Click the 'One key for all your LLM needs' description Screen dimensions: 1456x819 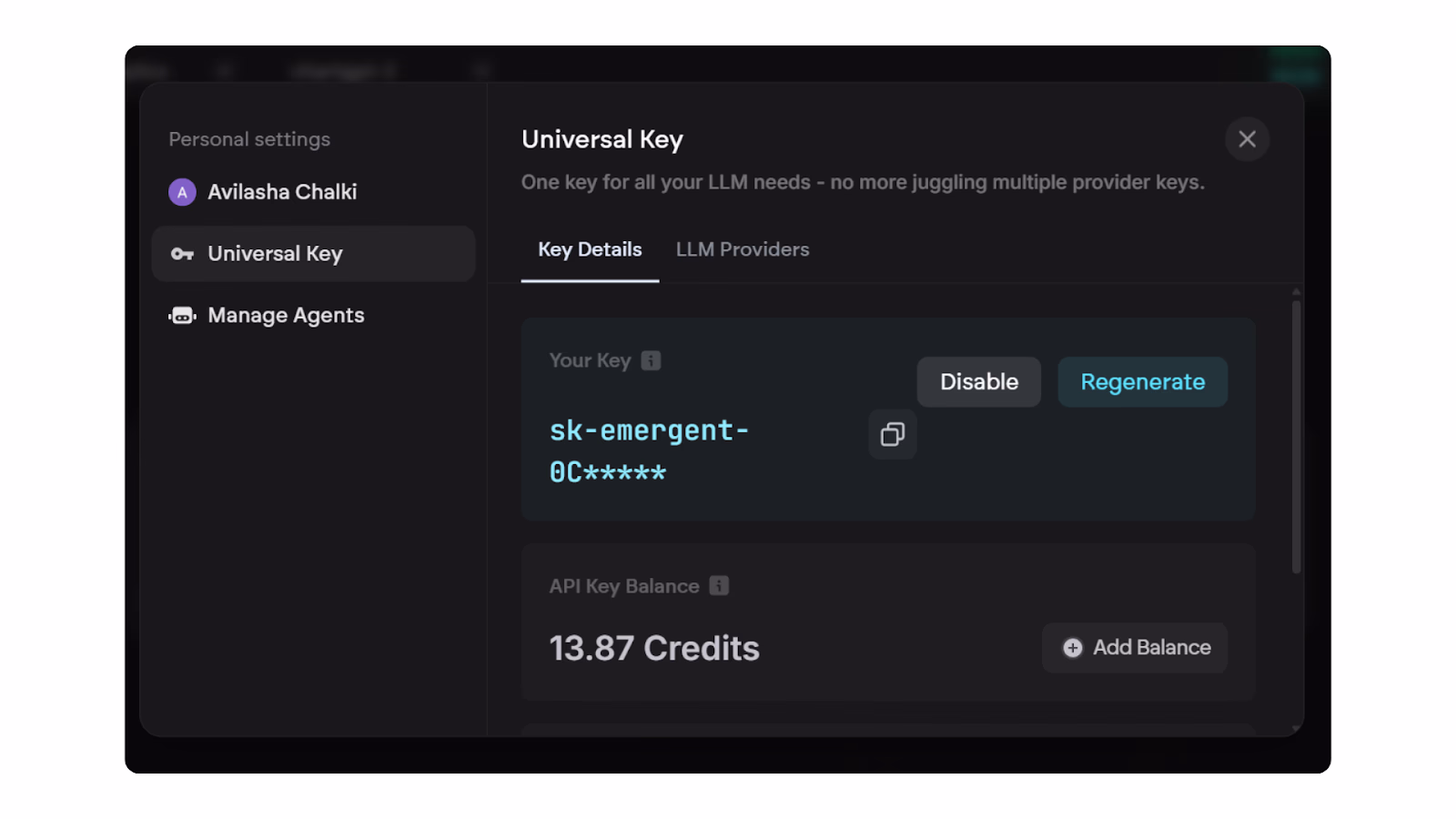[863, 183]
